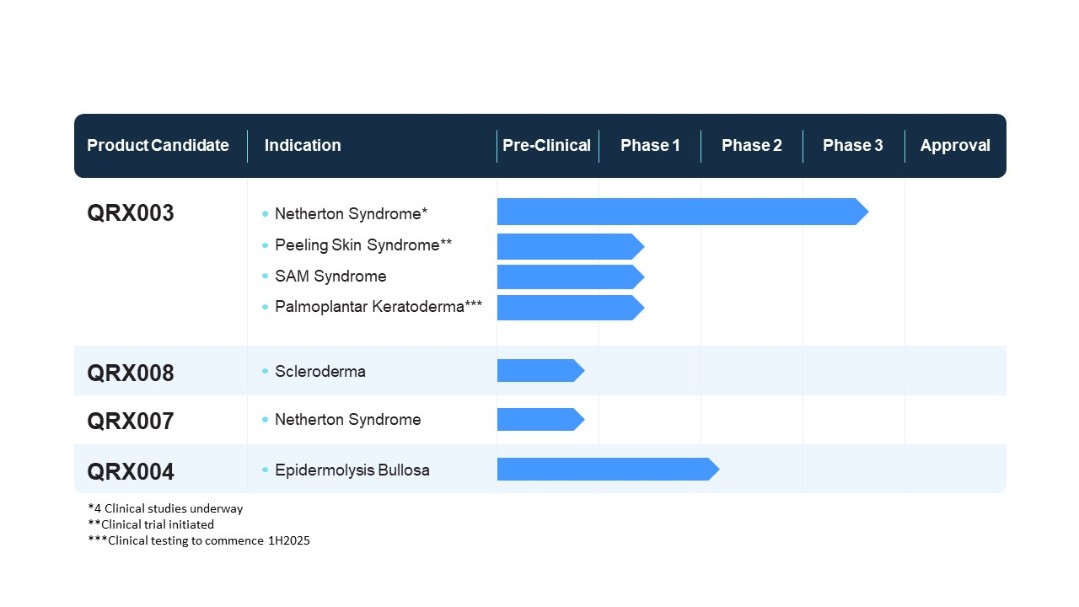Click the Approval column header
1079x607 pixels.
coord(955,145)
